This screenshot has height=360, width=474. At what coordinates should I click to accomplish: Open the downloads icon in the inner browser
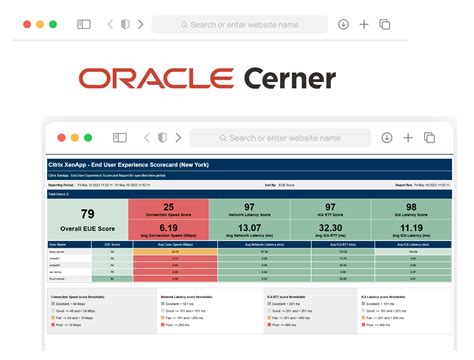tap(387, 138)
